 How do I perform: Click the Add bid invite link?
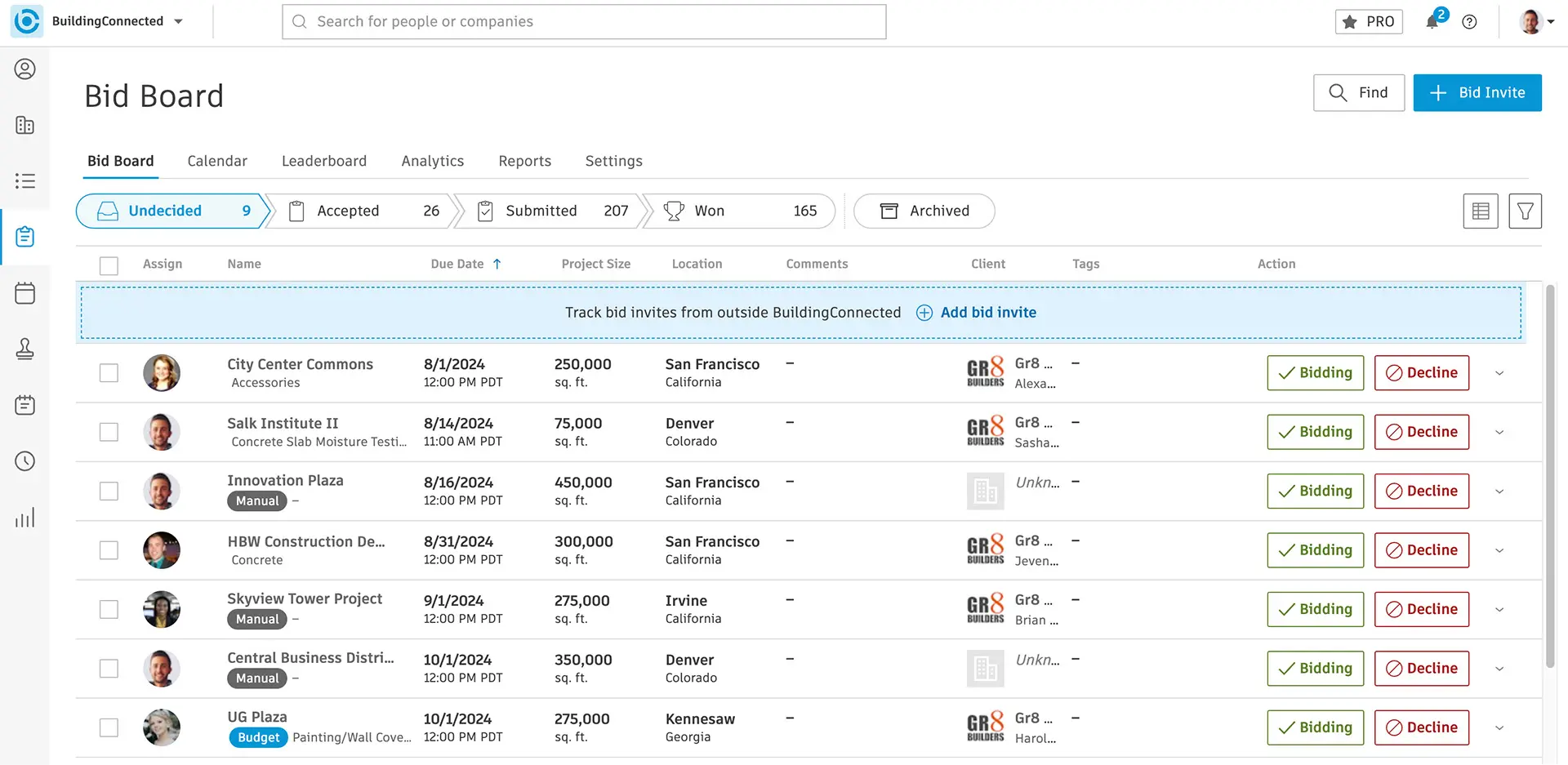(976, 313)
